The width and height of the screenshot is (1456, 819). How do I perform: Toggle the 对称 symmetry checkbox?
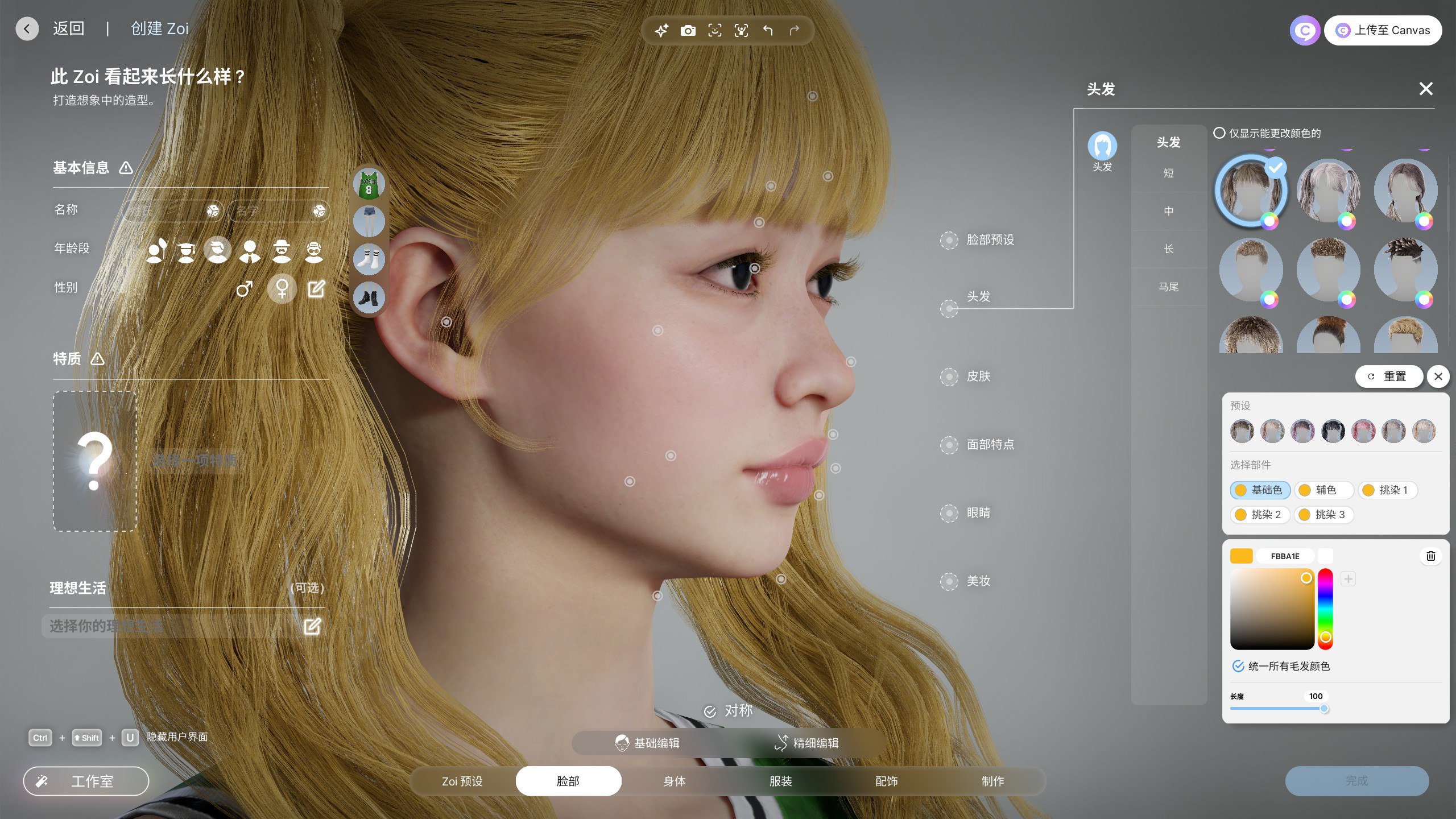[710, 711]
